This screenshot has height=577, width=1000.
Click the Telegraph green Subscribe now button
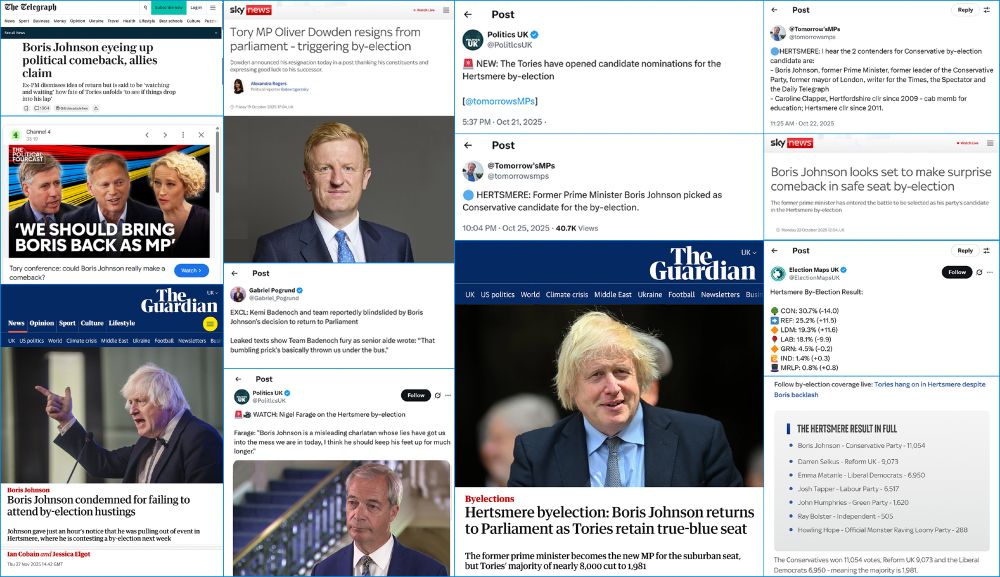(x=168, y=8)
